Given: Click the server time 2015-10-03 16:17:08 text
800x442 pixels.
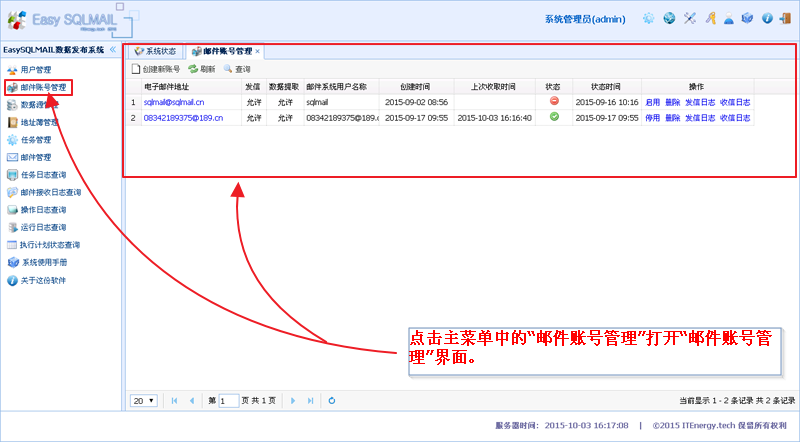Looking at the screenshot, I should (x=586, y=425).
